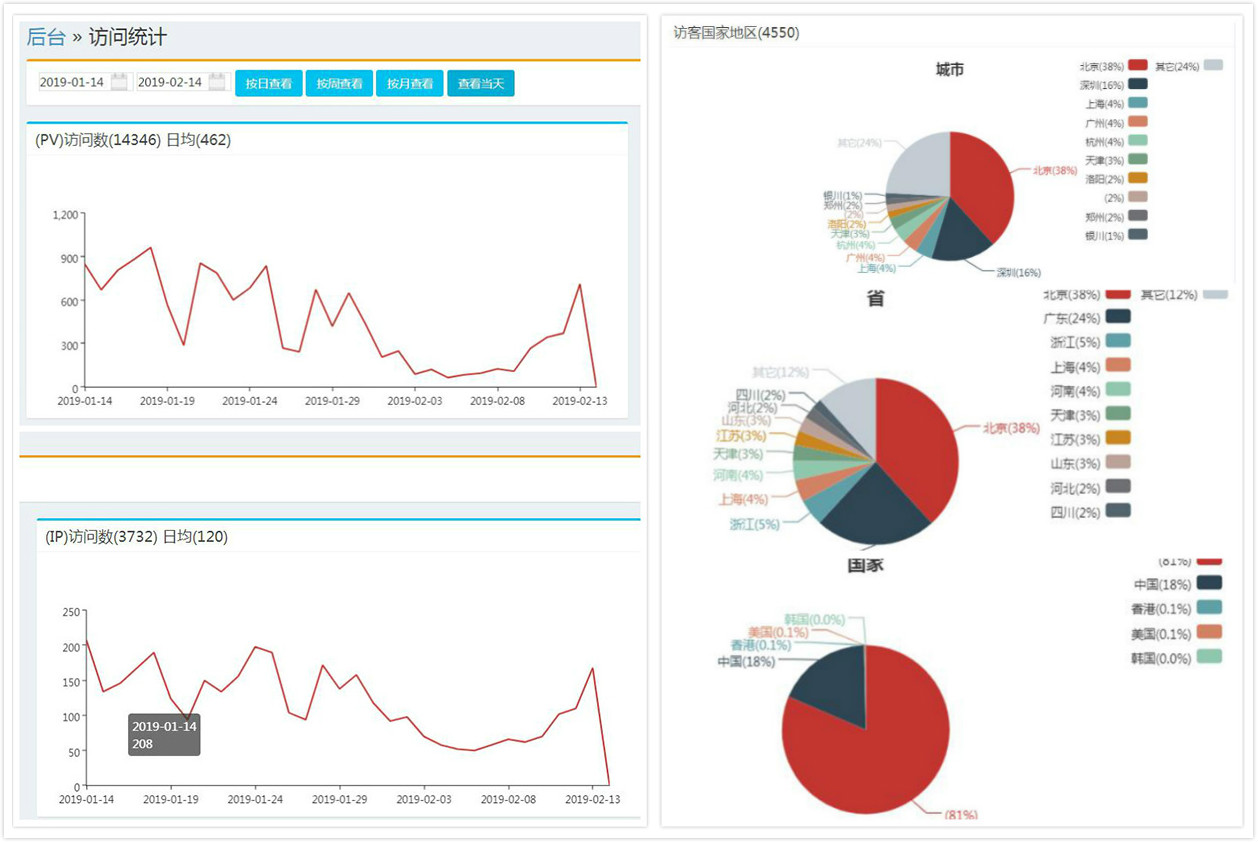Toggle 中国(18%) legend item in country chart

1178,583
